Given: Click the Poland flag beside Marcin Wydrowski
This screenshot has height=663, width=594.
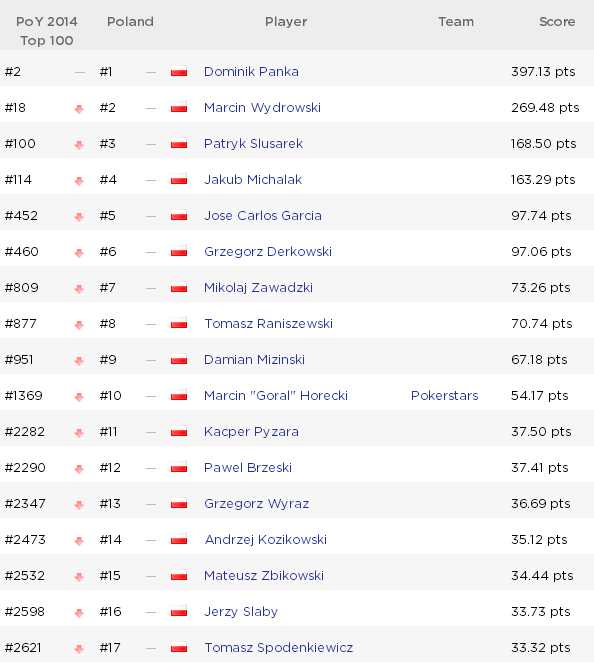Looking at the screenshot, I should (x=179, y=107).
